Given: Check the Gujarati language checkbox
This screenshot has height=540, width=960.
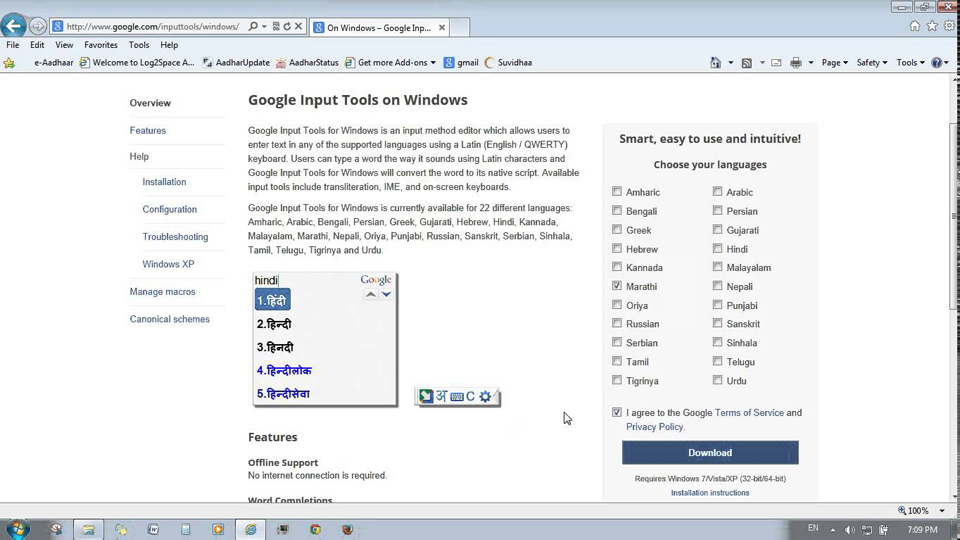Looking at the screenshot, I should (x=717, y=230).
